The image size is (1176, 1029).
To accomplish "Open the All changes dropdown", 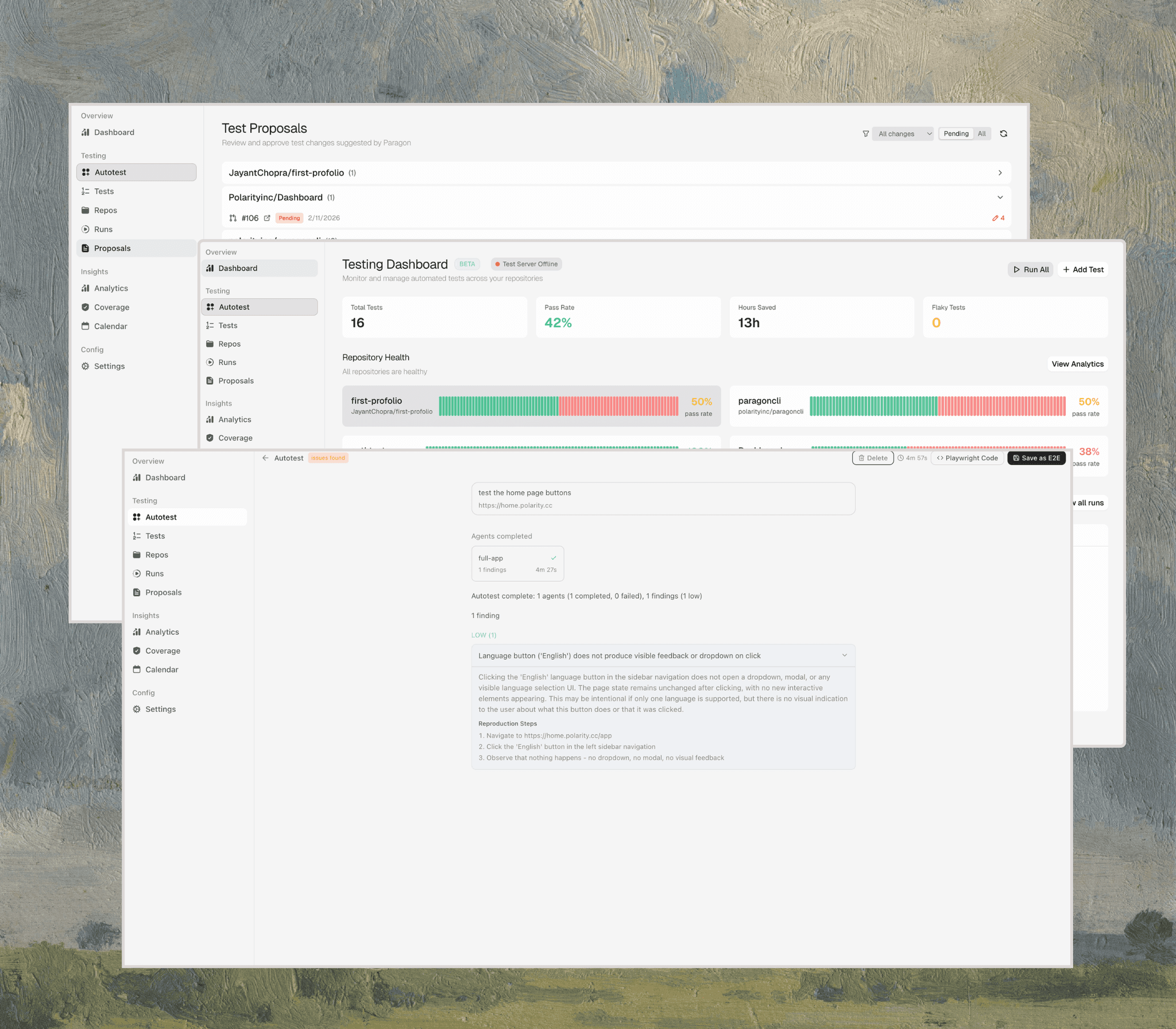I will coord(903,134).
